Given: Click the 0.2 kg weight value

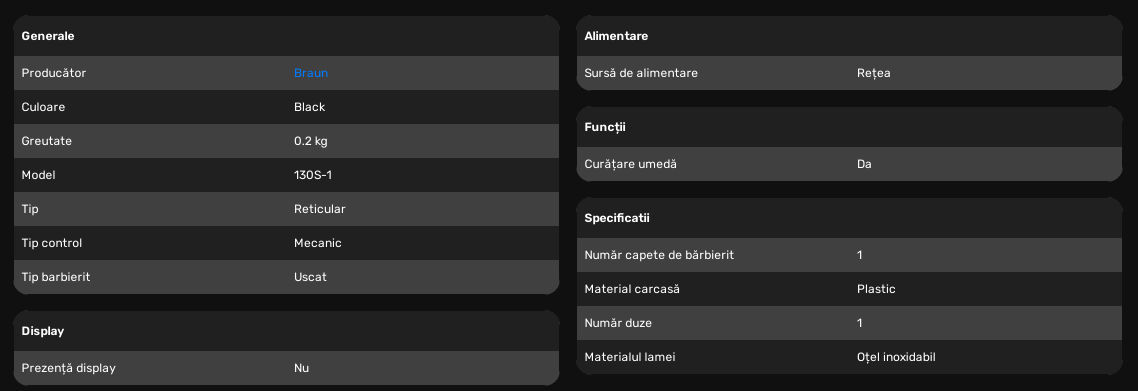Looking at the screenshot, I should pos(311,141).
